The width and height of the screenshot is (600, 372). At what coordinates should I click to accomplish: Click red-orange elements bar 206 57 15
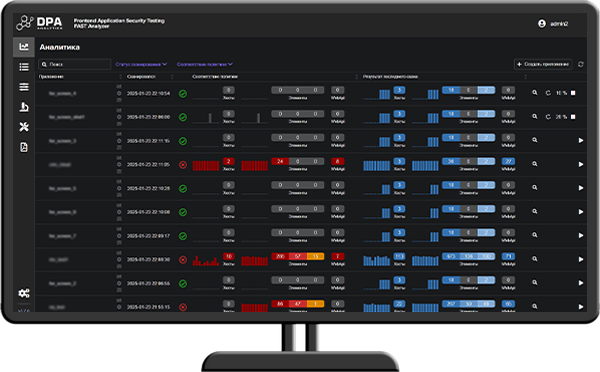pyautogui.click(x=298, y=256)
